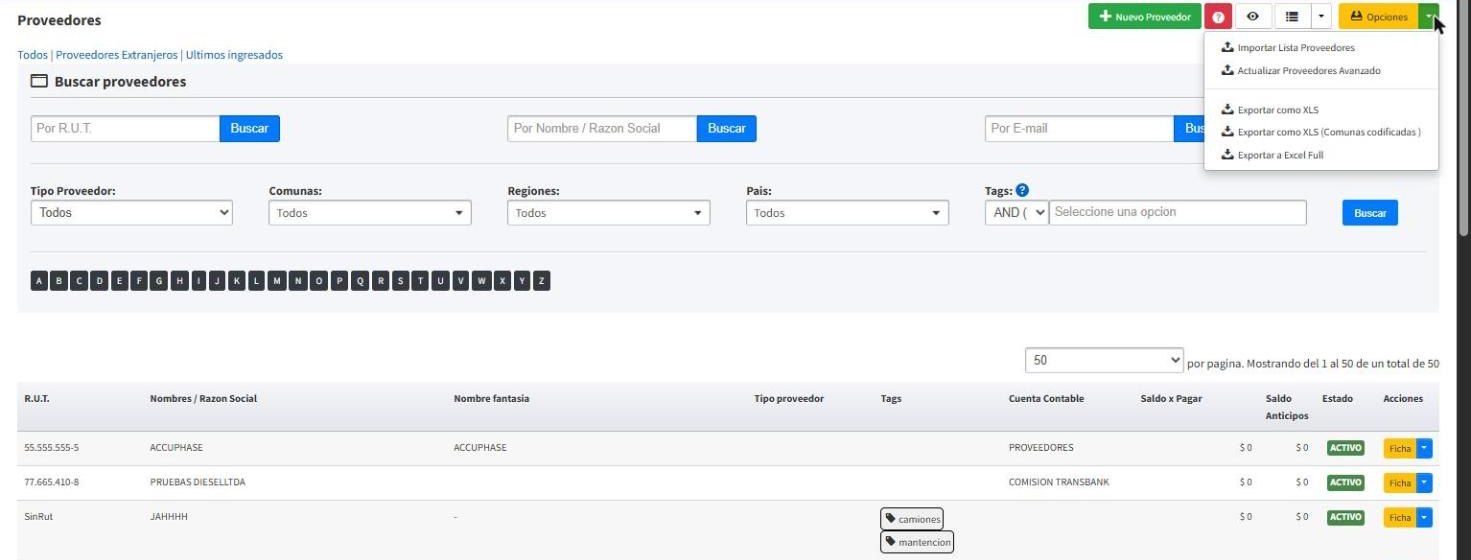The image size is (1471, 560).
Task: Toggle the eye visibility button
Action: [1252, 17]
